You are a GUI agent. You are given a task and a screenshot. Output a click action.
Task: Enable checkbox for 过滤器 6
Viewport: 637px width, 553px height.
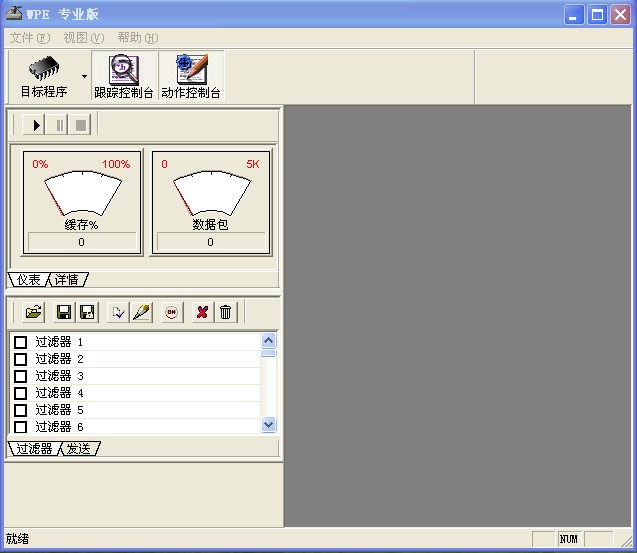20,427
